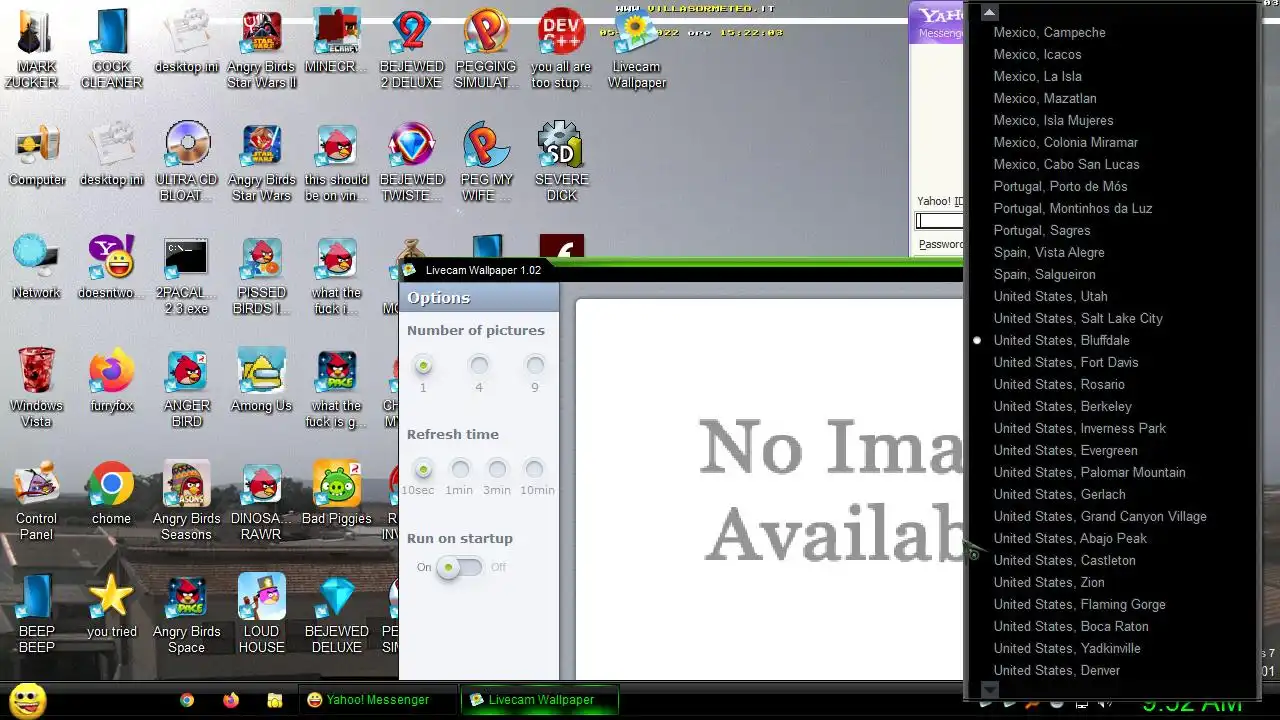Click the smiley face Start button
This screenshot has width=1280, height=720.
[27, 700]
